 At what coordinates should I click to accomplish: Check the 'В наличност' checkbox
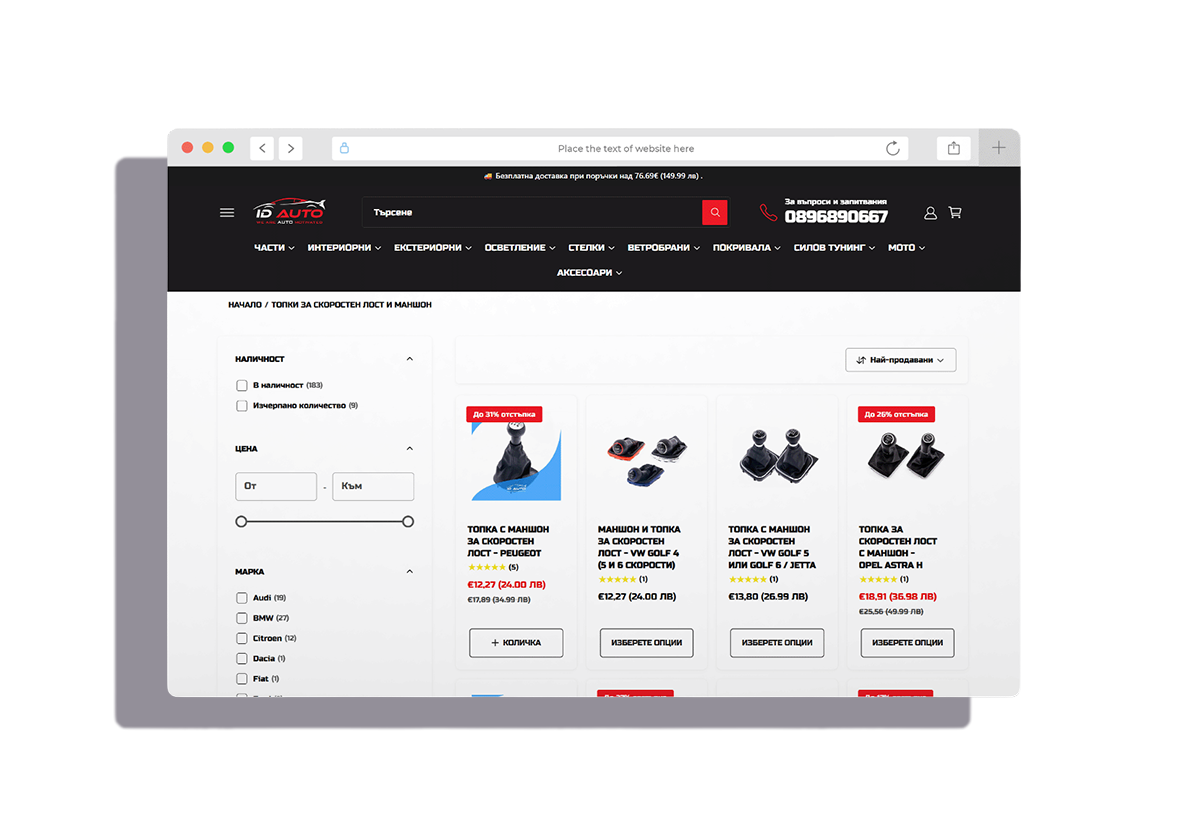pyautogui.click(x=242, y=385)
